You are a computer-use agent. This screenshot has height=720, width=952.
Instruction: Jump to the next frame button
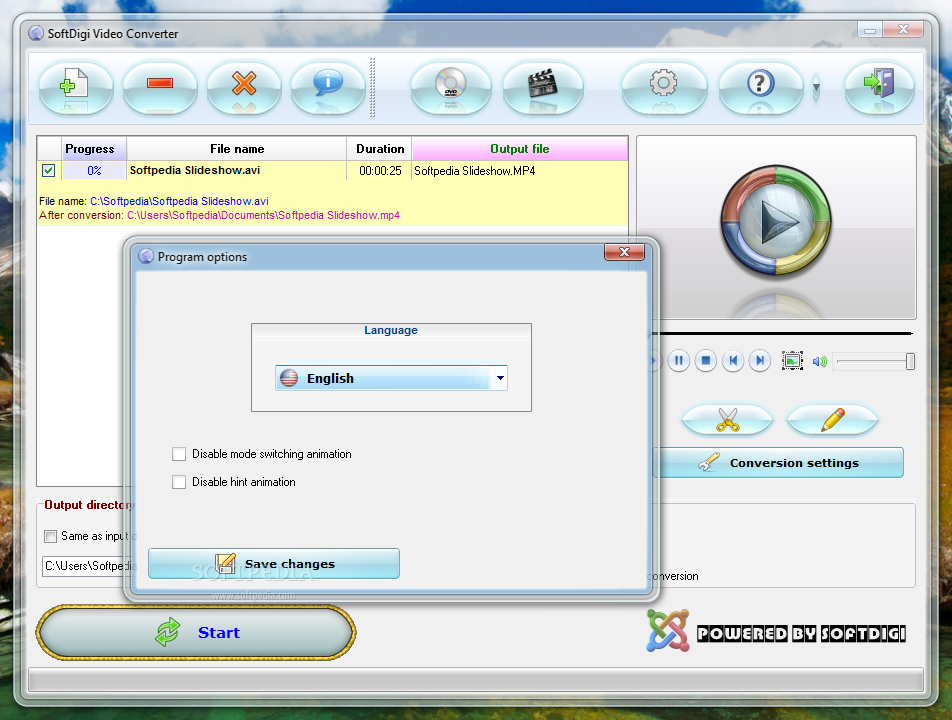(760, 361)
